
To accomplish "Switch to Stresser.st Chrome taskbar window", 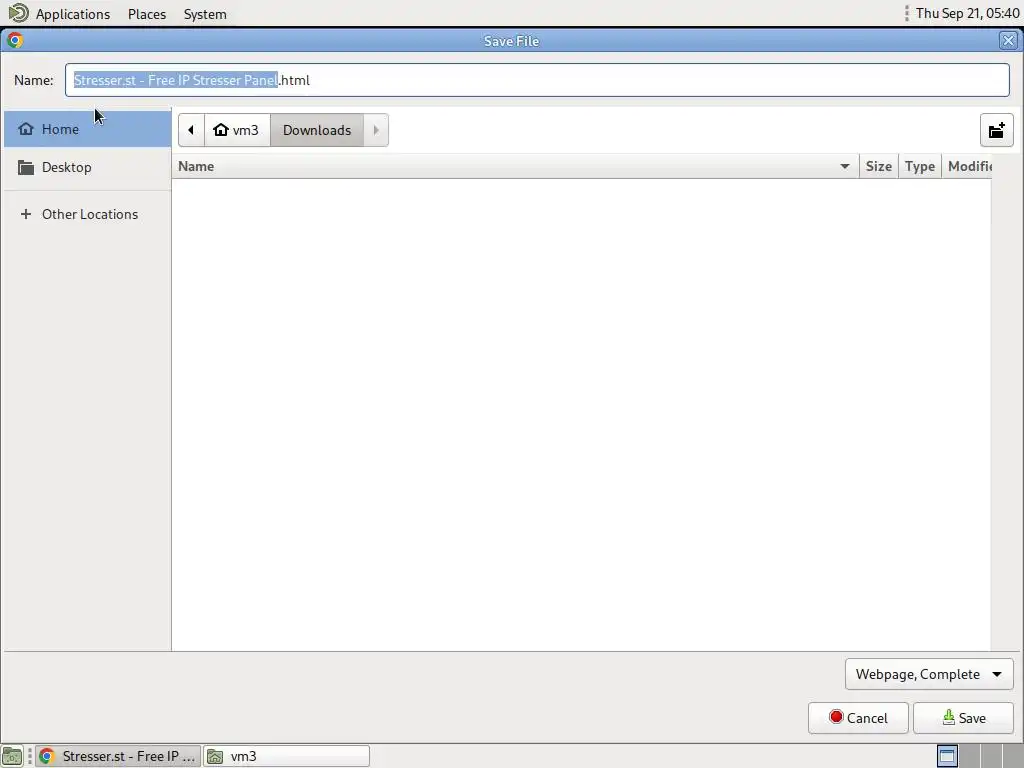I will click(118, 756).
